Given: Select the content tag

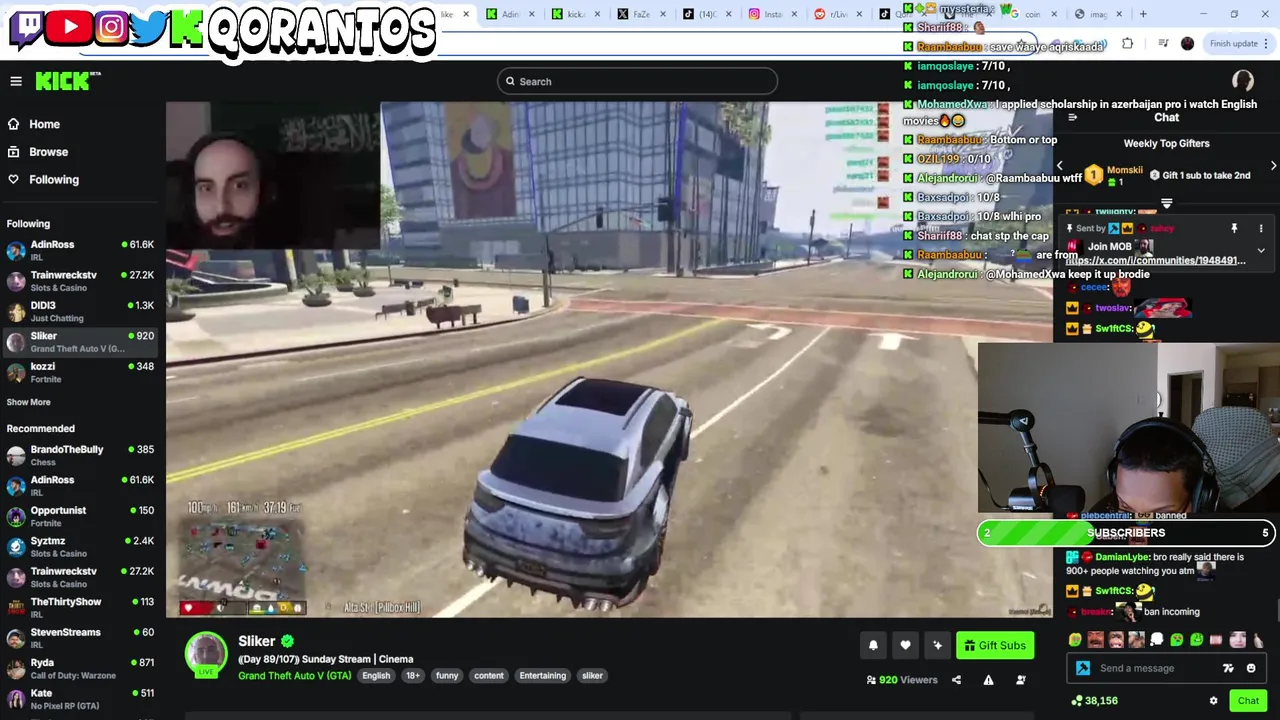Looking at the screenshot, I should click(489, 676).
